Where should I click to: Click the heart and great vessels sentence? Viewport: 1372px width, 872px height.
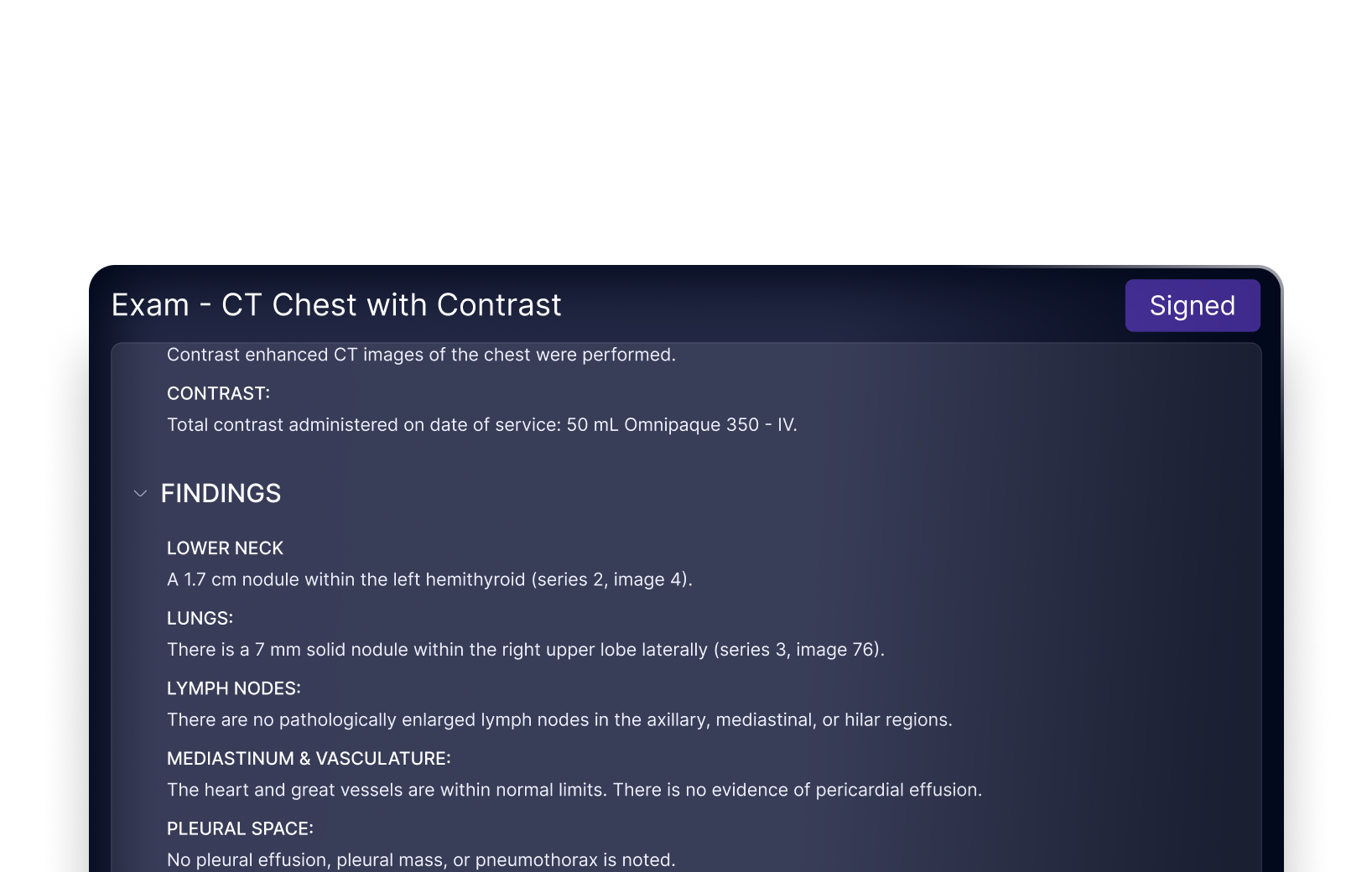[387, 790]
